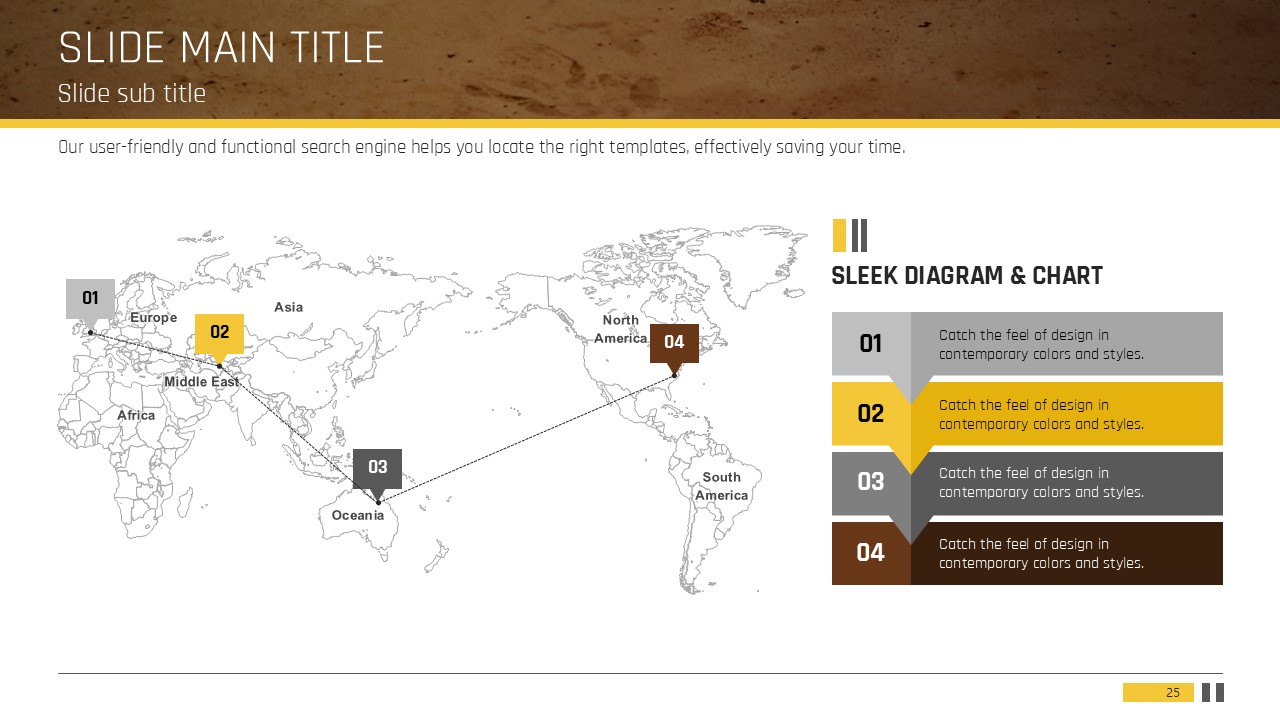The image size is (1280, 720).
Task: Select the yellow 02 list number block
Action: [x=871, y=413]
